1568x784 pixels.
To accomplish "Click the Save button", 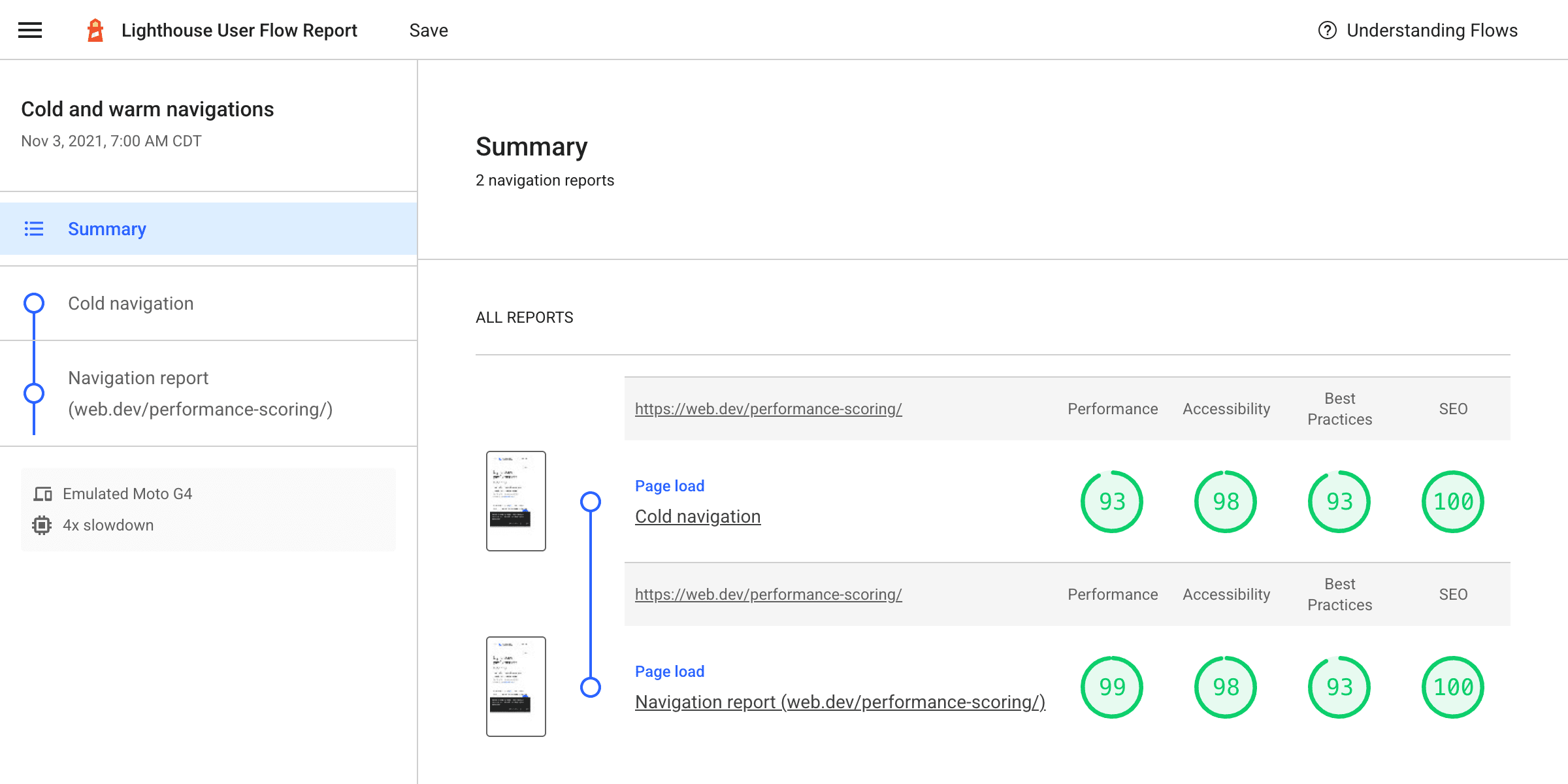I will coord(429,30).
